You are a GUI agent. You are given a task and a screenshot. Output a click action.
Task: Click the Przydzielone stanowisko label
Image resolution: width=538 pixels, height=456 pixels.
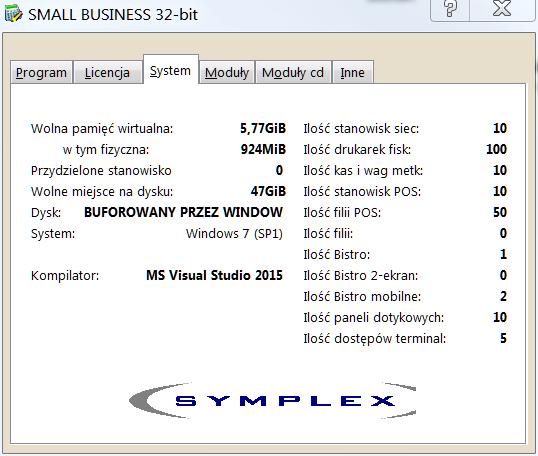(x=101, y=171)
